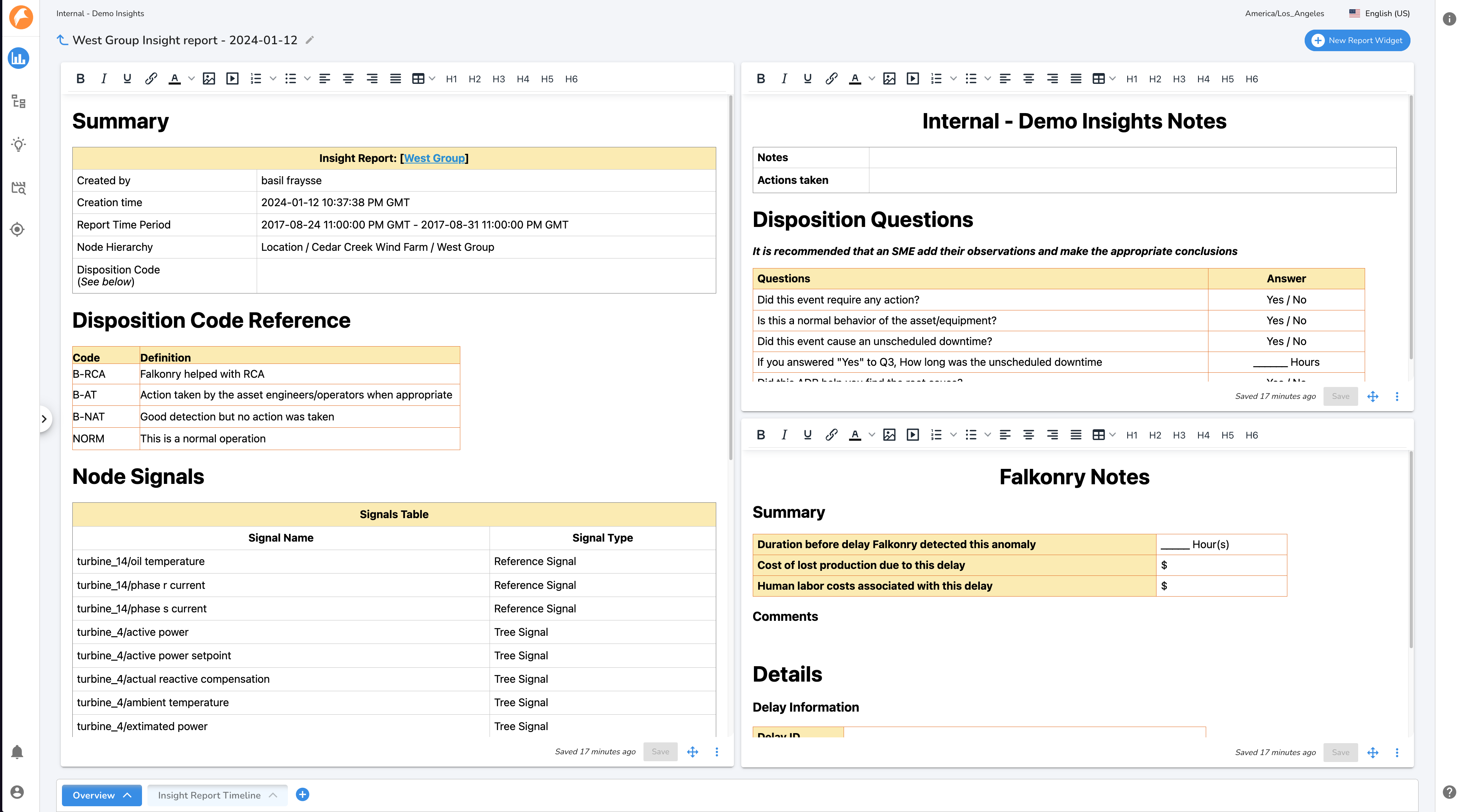Click the Summary widget vertical scrollbar
The image size is (1469, 812).
pos(730,278)
